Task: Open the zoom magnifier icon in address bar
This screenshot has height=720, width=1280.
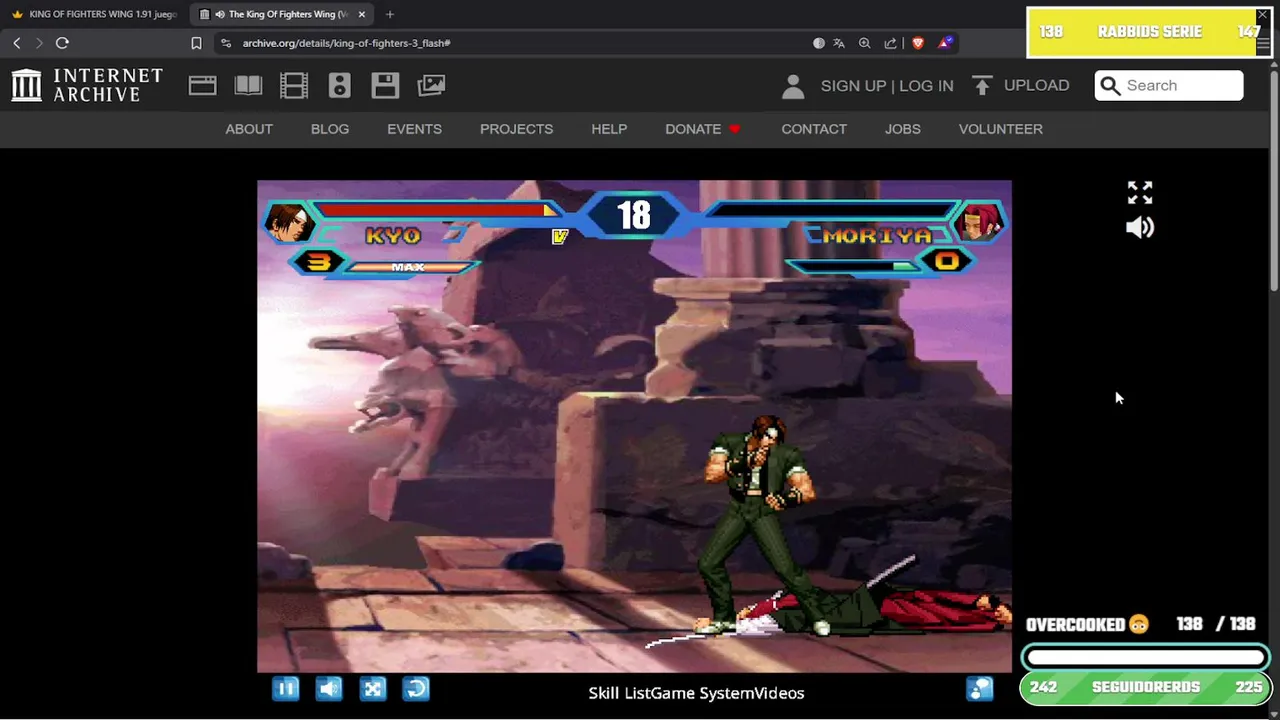Action: [865, 43]
